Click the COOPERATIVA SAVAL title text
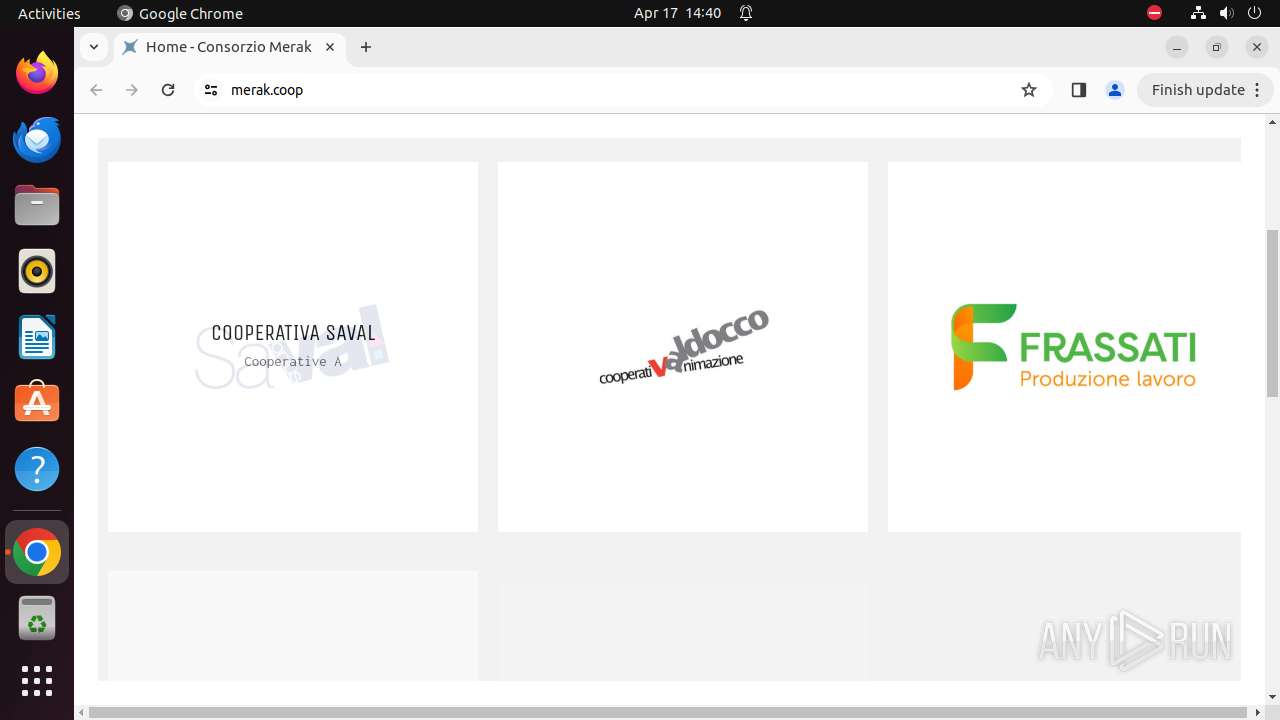This screenshot has width=1280, height=720. (x=293, y=333)
